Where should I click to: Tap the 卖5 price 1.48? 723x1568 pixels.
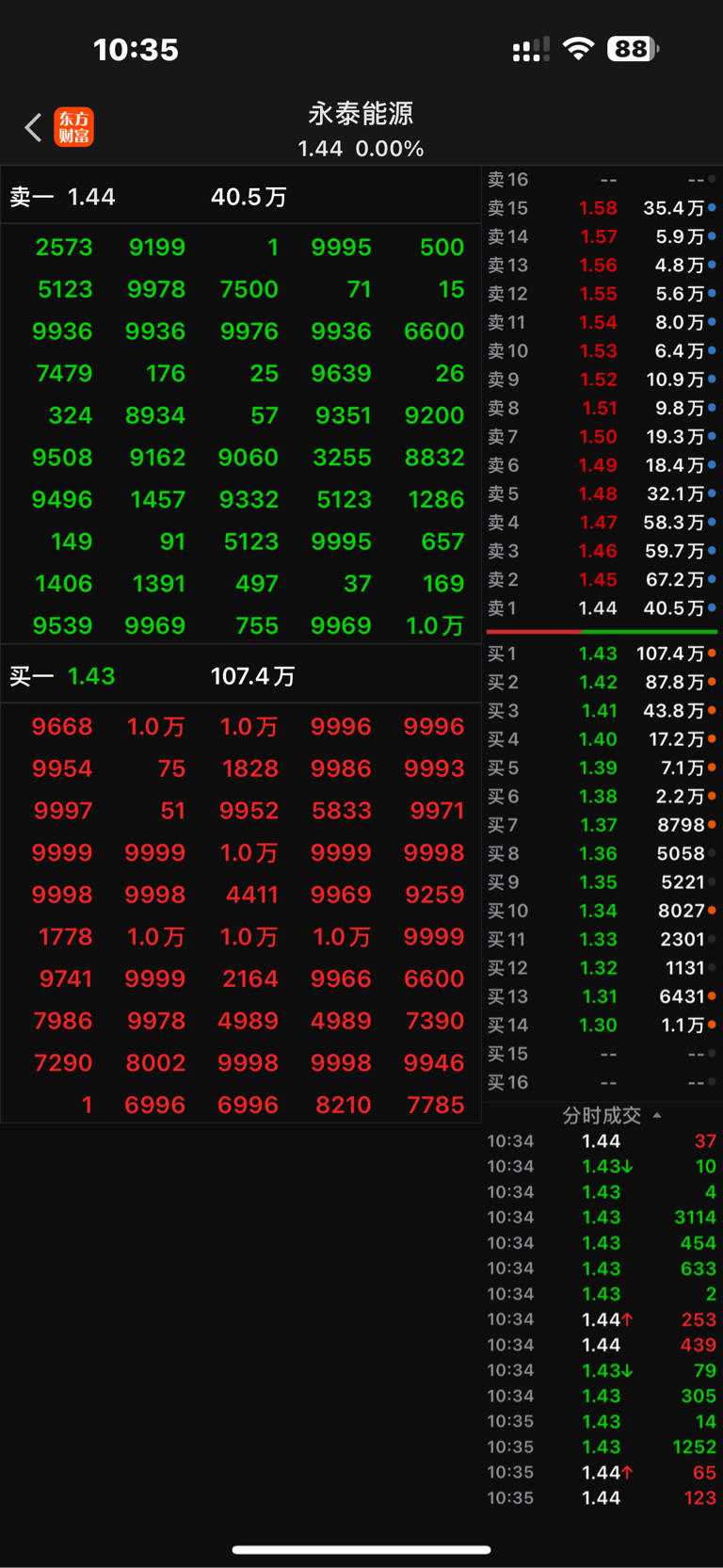coord(598,493)
